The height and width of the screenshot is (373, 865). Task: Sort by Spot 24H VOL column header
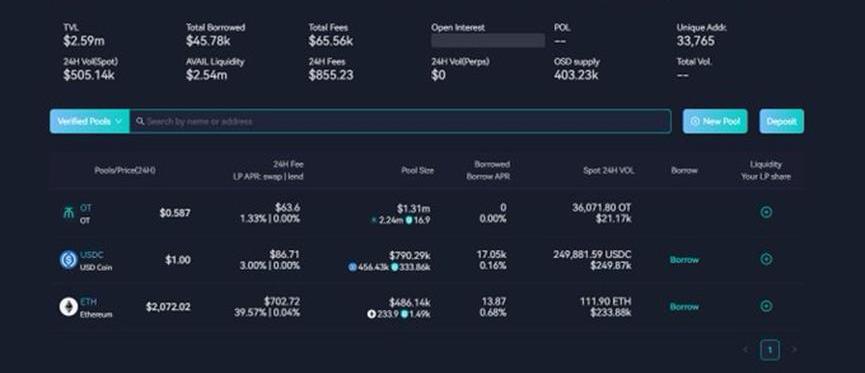[608, 171]
